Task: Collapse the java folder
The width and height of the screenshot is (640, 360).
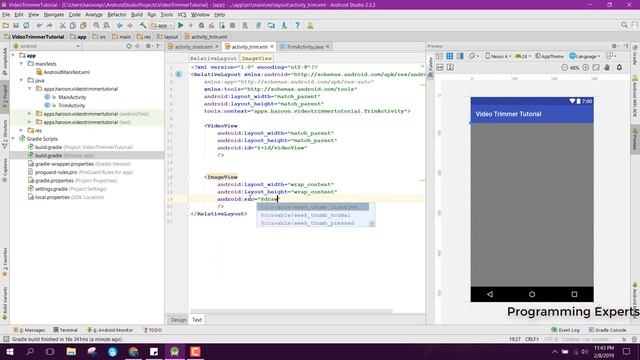Action: (x=21, y=80)
